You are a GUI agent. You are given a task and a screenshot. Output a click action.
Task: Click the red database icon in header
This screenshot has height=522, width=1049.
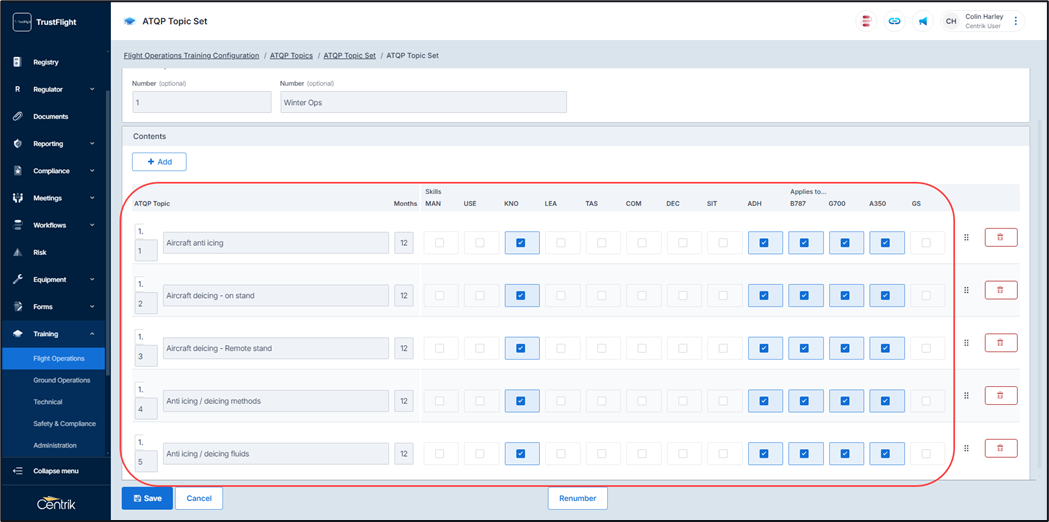coord(866,21)
